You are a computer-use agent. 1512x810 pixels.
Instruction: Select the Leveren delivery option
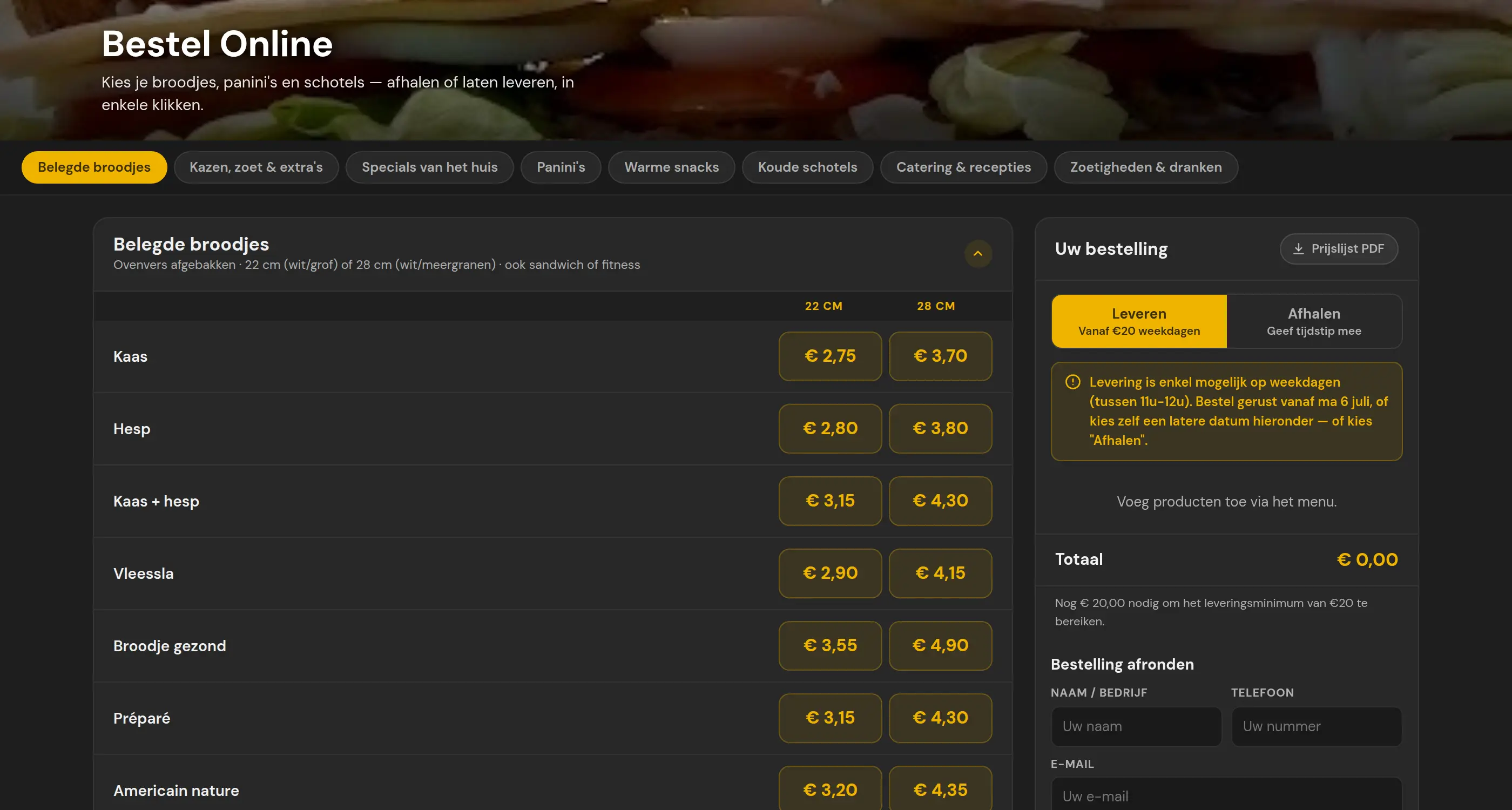click(x=1139, y=321)
